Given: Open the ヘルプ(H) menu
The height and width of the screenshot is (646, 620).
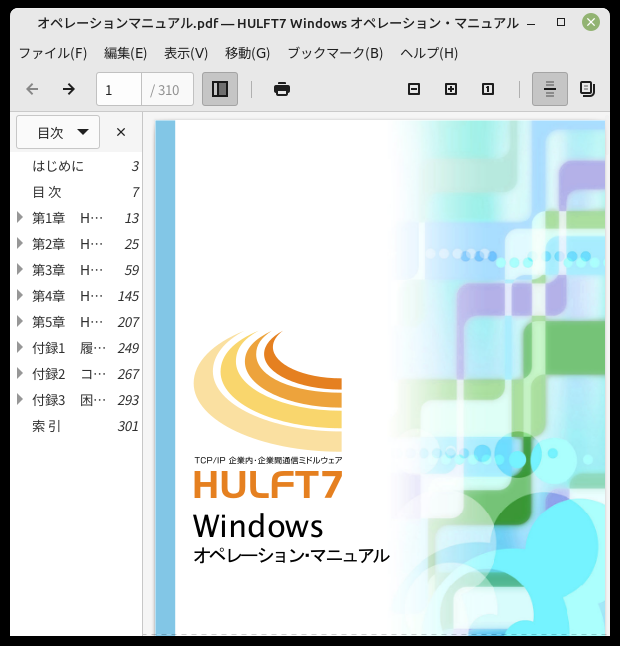Looking at the screenshot, I should 429,53.
